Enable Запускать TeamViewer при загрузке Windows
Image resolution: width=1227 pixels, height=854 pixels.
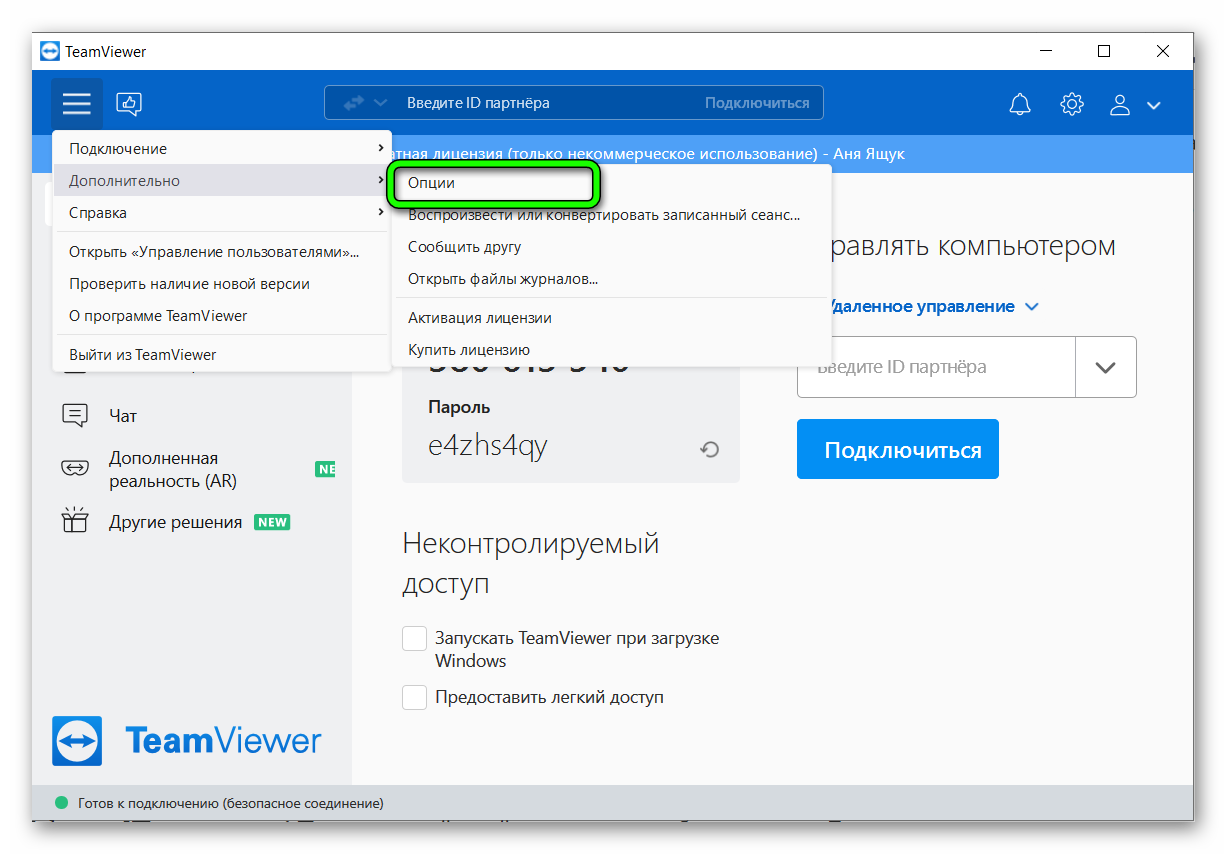pos(414,638)
